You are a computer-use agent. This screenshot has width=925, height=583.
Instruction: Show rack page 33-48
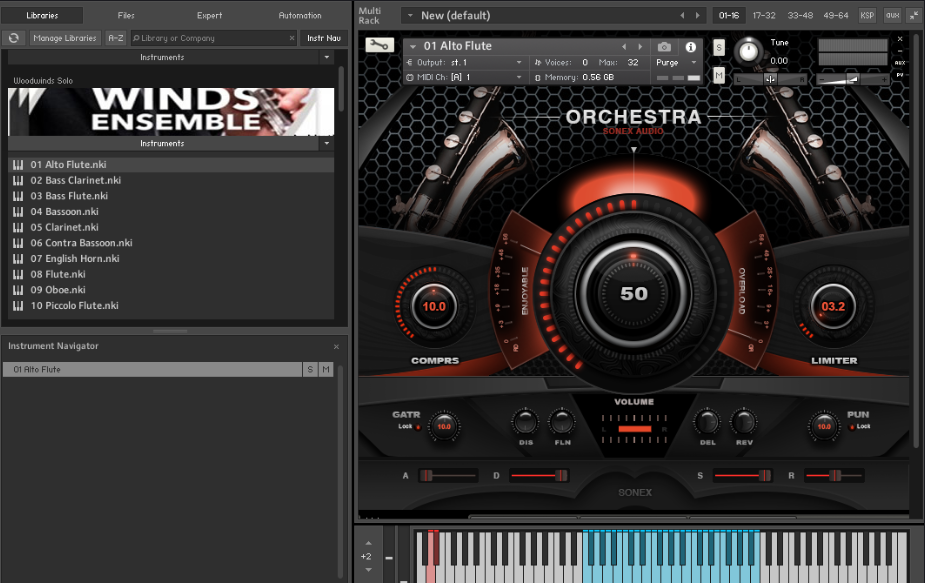click(800, 15)
